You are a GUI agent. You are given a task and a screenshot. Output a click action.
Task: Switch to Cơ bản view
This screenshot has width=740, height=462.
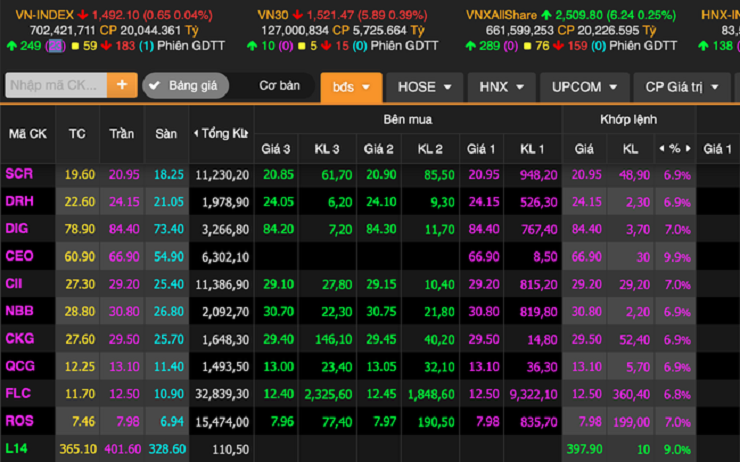[279, 85]
